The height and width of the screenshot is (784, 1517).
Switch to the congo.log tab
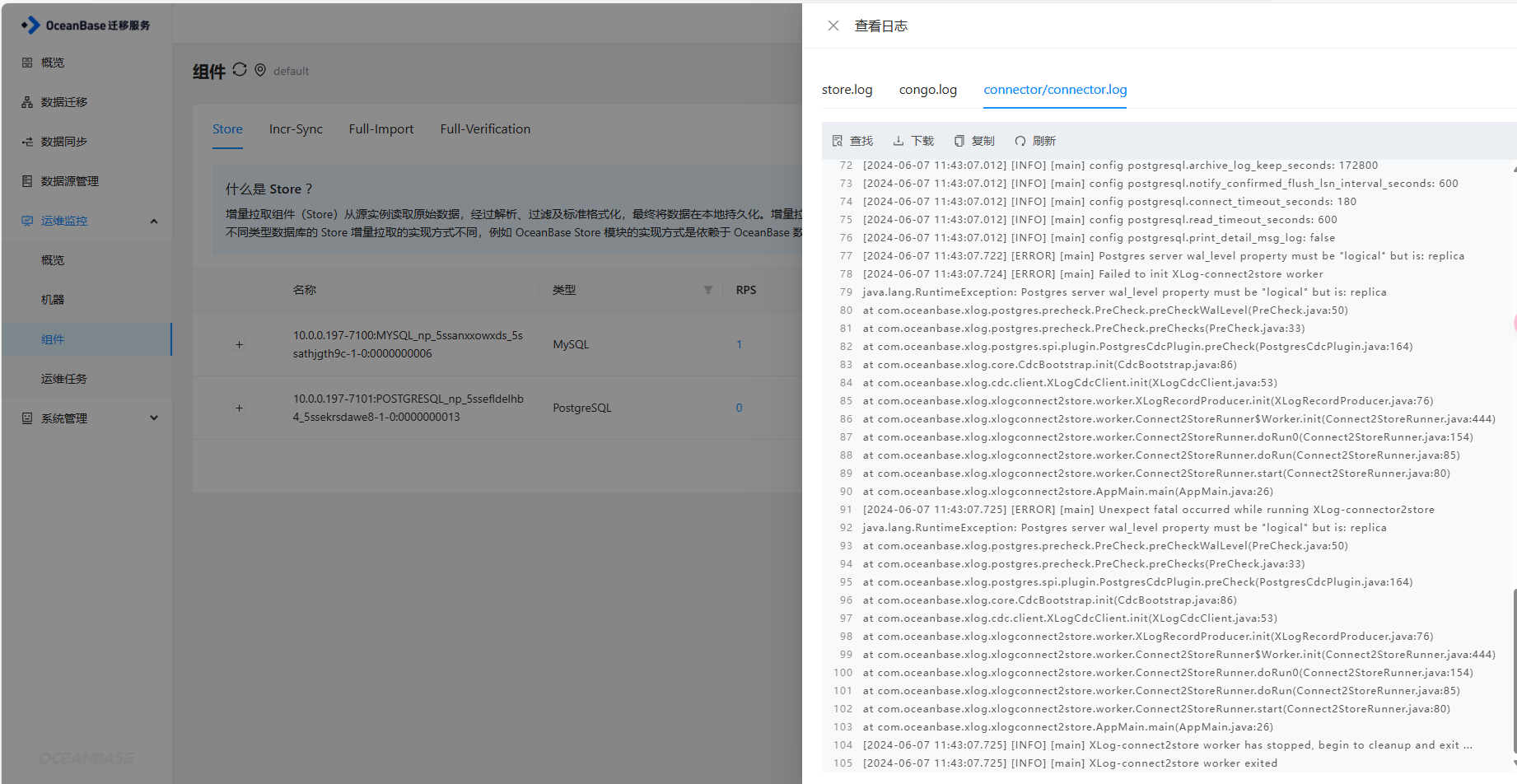click(x=928, y=90)
